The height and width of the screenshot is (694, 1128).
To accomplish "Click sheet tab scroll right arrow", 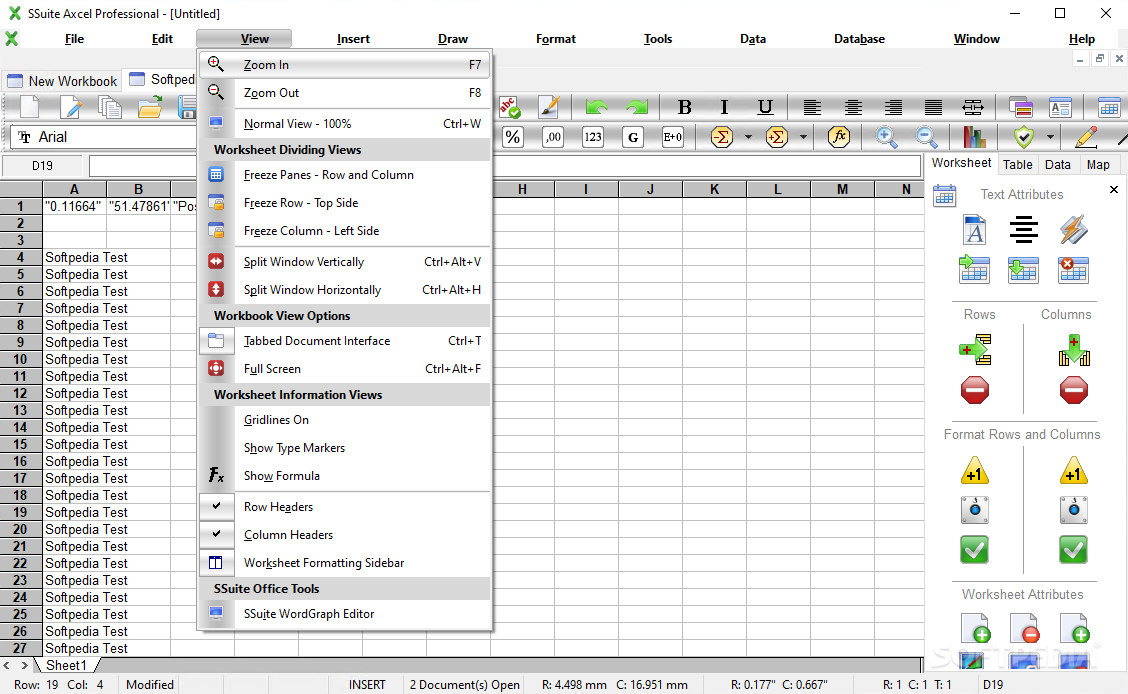I will coord(24,666).
